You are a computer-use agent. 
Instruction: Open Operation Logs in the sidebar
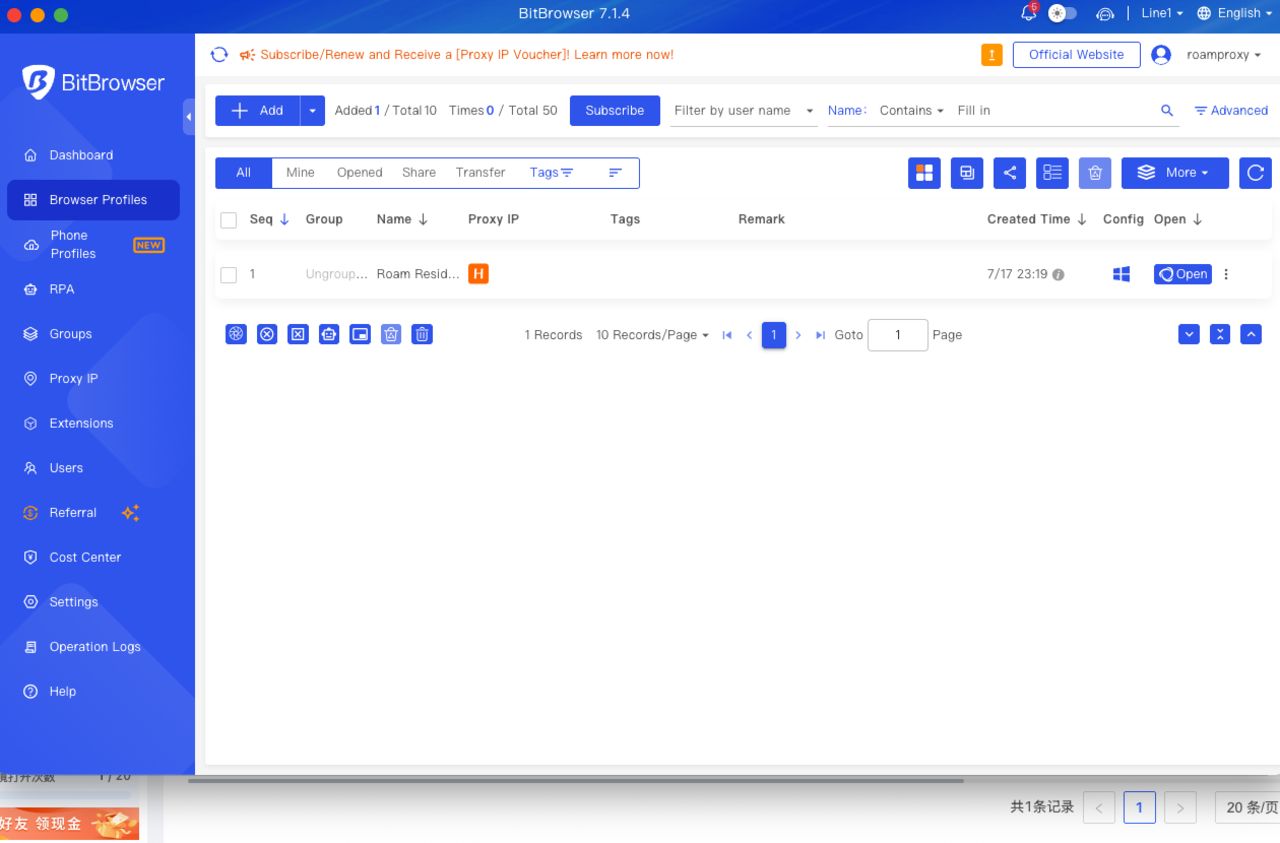pyautogui.click(x=93, y=647)
